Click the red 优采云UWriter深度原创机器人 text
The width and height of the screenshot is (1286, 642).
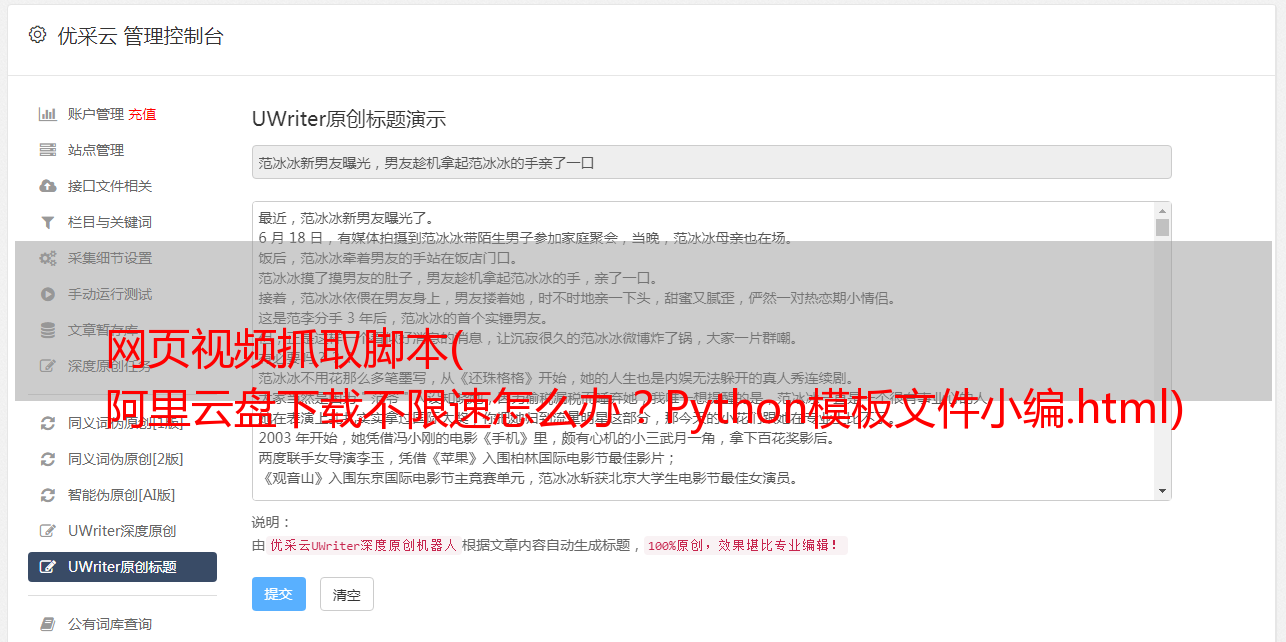pyautogui.click(x=363, y=546)
